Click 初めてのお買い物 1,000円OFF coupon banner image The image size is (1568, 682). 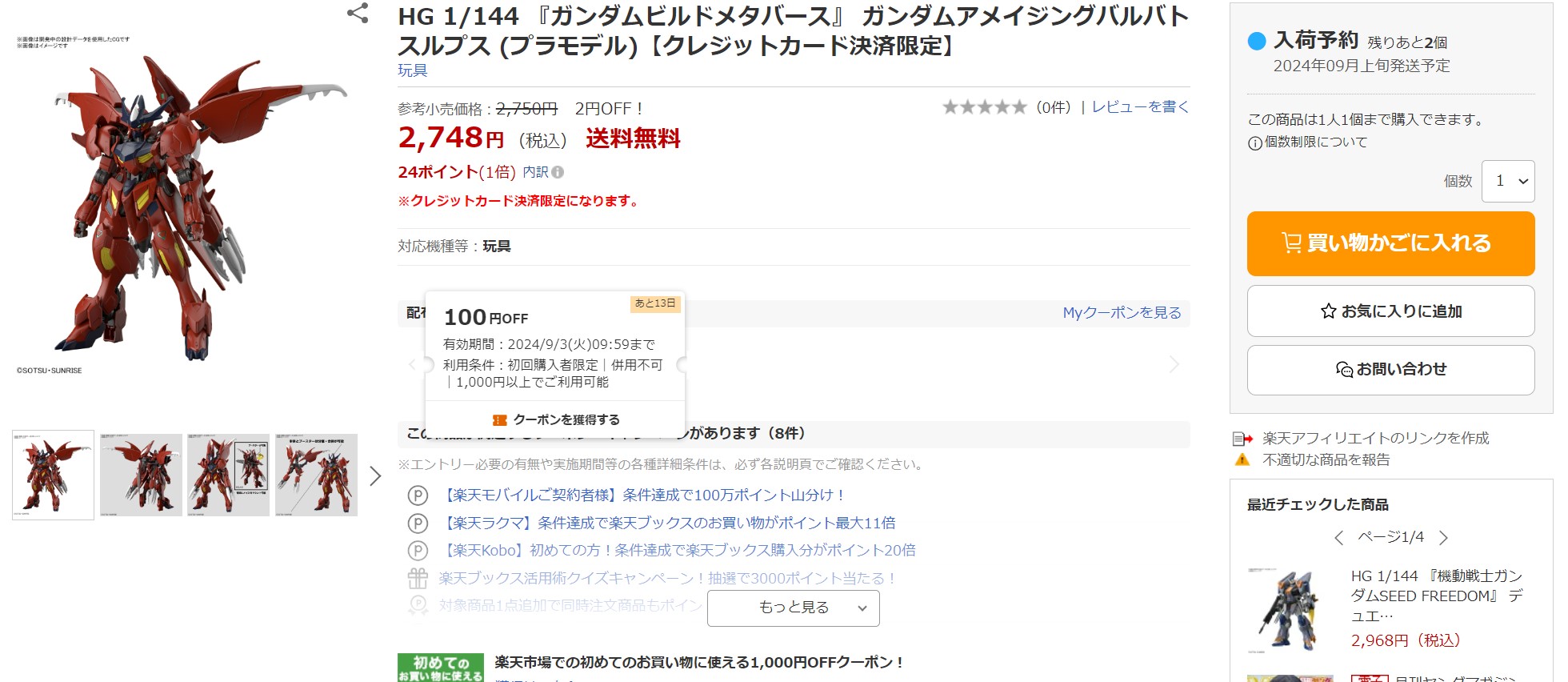(441, 668)
